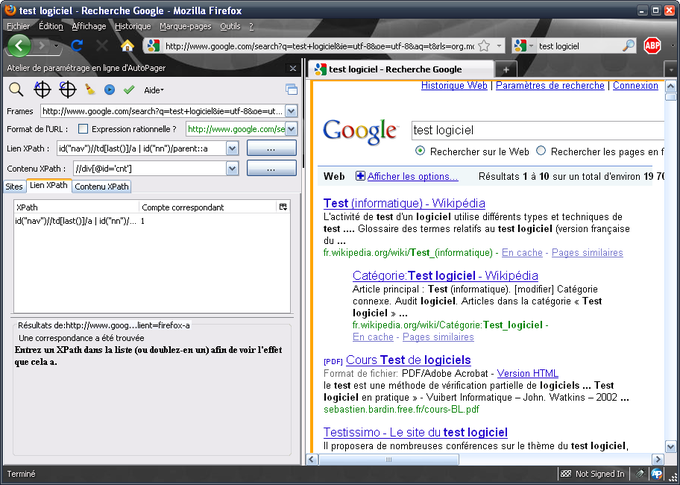680x485 pixels.
Task: Close the AutoPager workshop sidebar
Action: tap(293, 69)
